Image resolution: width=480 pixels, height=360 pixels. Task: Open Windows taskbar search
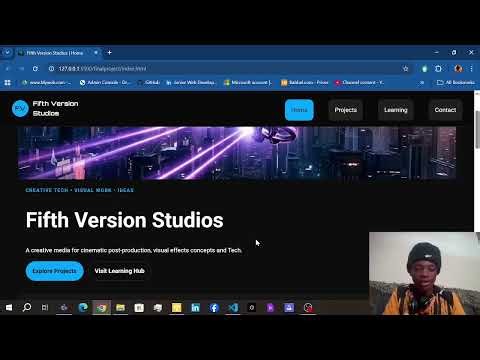pyautogui.click(x=27, y=307)
